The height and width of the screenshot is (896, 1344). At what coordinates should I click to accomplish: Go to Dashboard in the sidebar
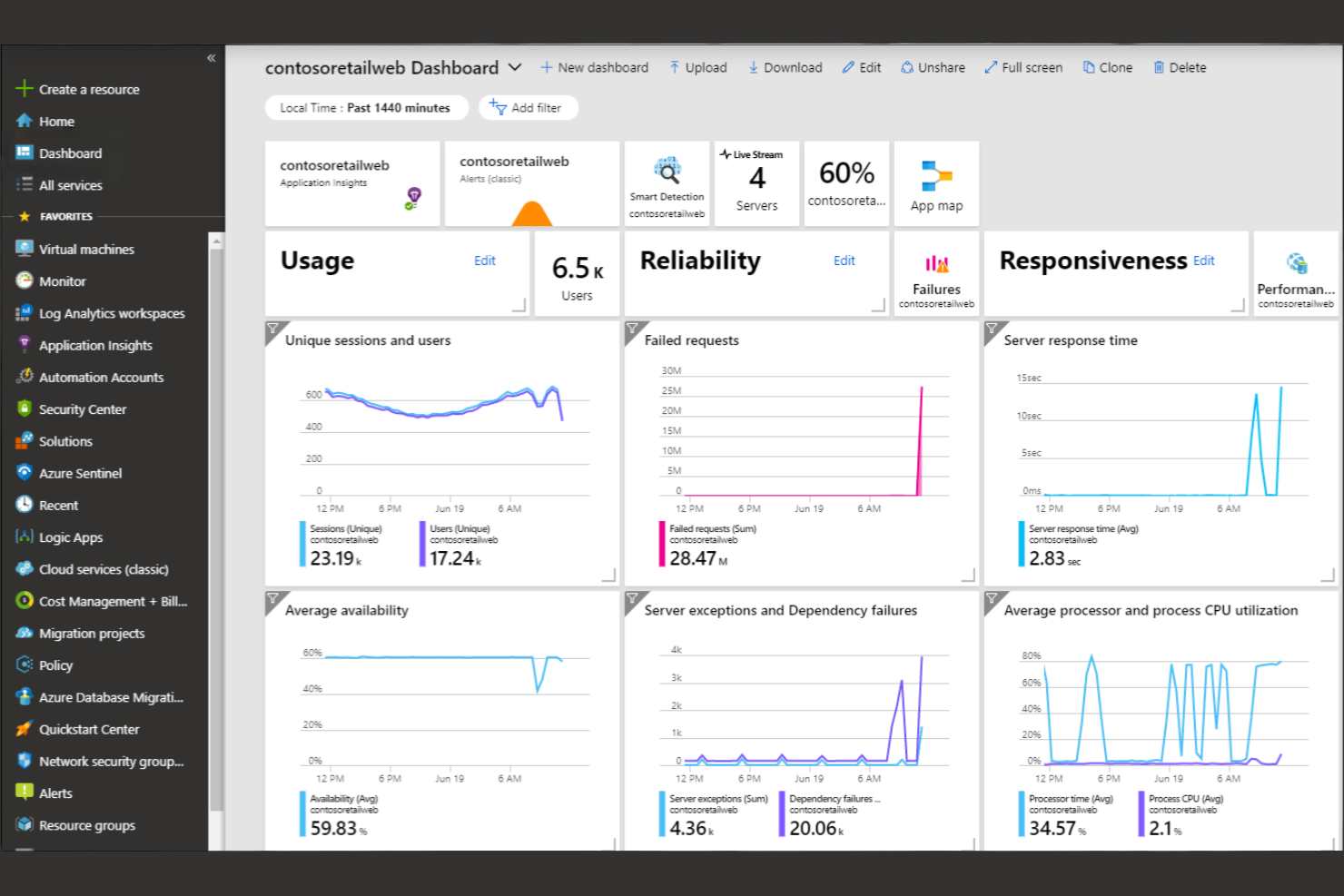pyautogui.click(x=71, y=153)
